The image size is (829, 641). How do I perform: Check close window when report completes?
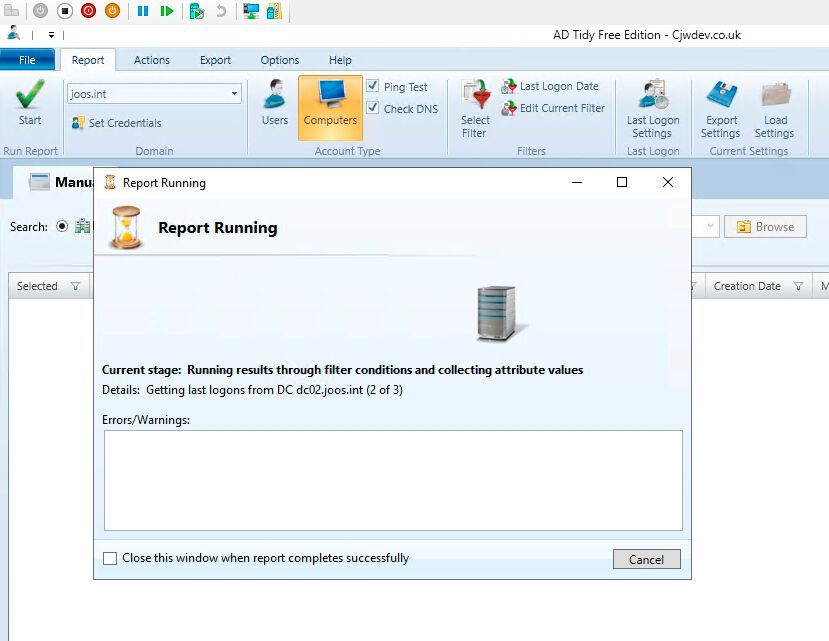(x=110, y=558)
